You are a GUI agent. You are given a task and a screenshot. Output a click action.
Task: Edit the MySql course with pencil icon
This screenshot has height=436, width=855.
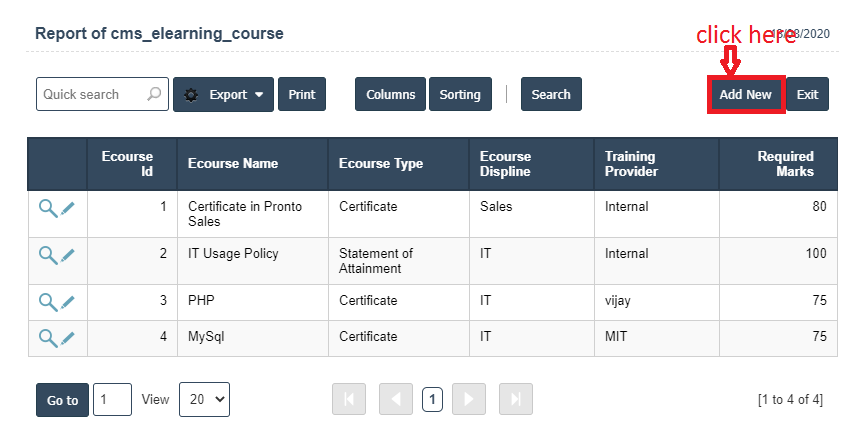click(x=68, y=338)
